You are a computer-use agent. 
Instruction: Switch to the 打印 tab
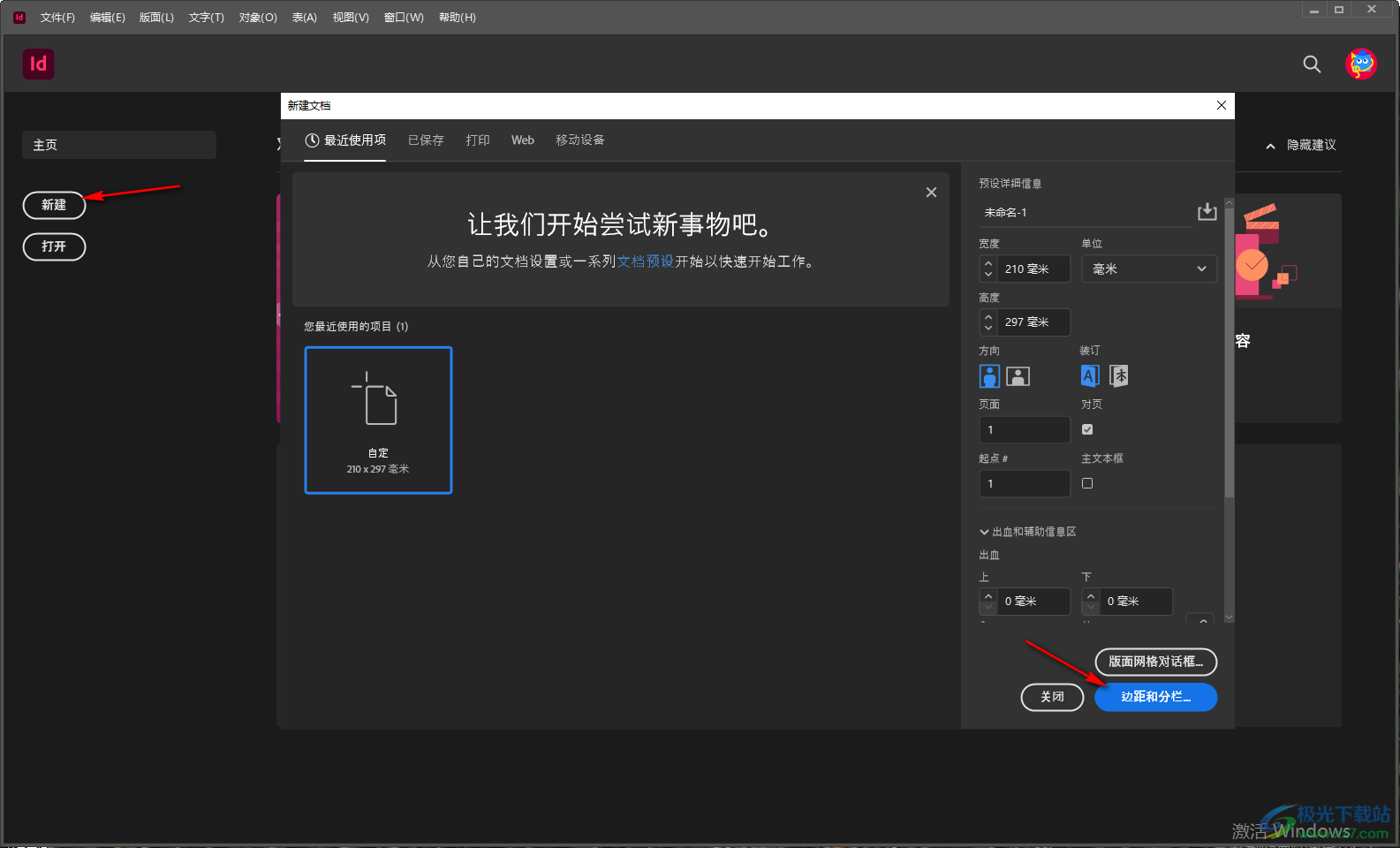(x=478, y=140)
